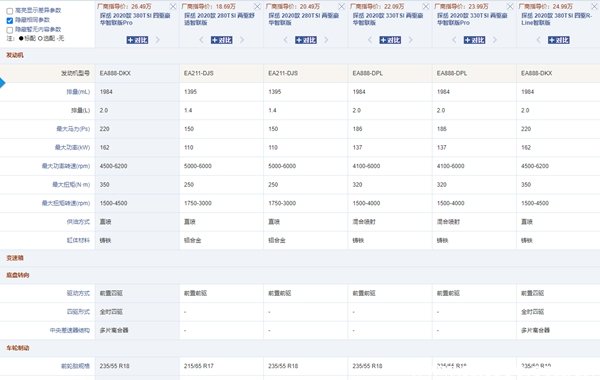Tick the 隐藏暂无内容参数 checkbox

[x=10, y=30]
